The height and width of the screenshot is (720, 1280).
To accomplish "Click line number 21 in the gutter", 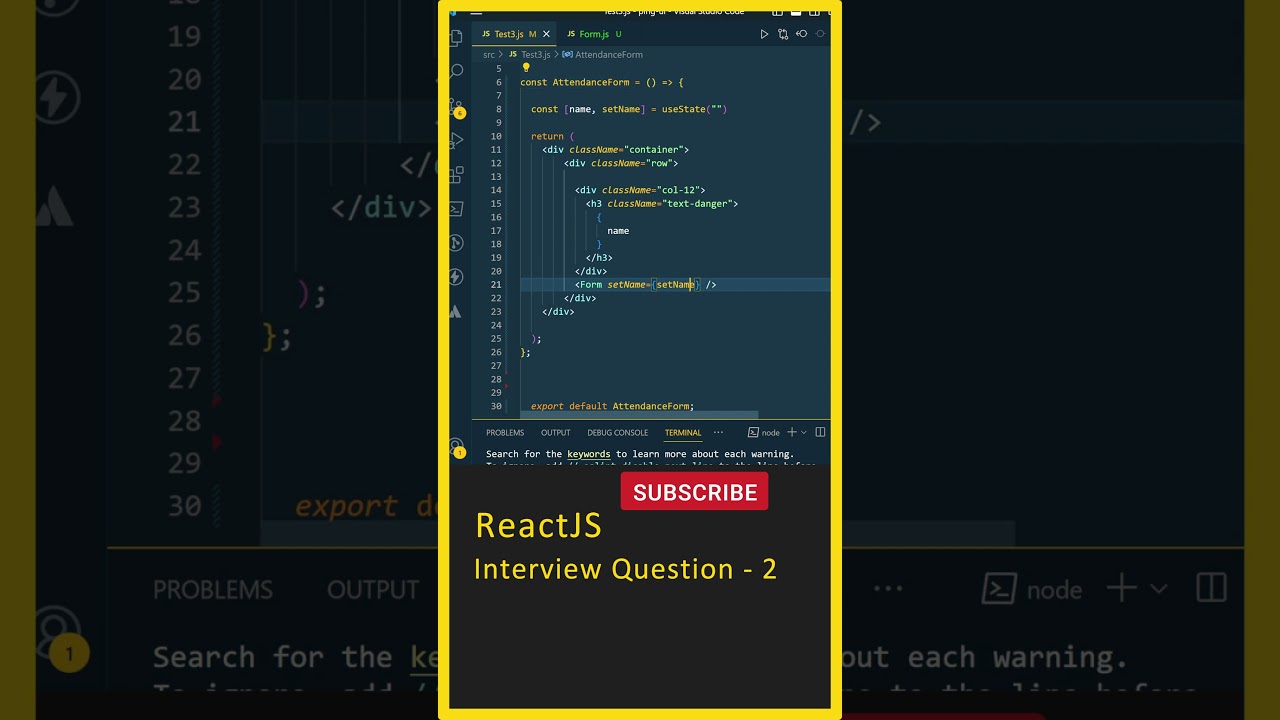I will (496, 285).
